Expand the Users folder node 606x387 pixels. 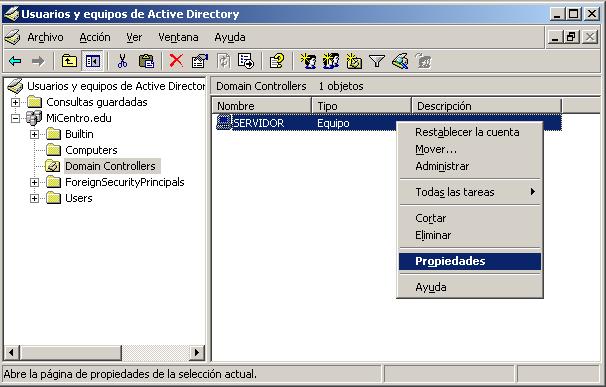coord(34,198)
